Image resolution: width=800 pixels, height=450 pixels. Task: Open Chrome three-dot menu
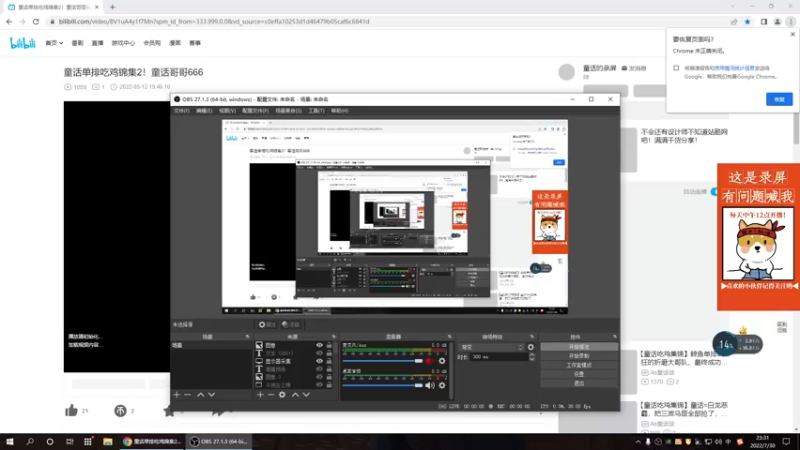click(x=791, y=21)
